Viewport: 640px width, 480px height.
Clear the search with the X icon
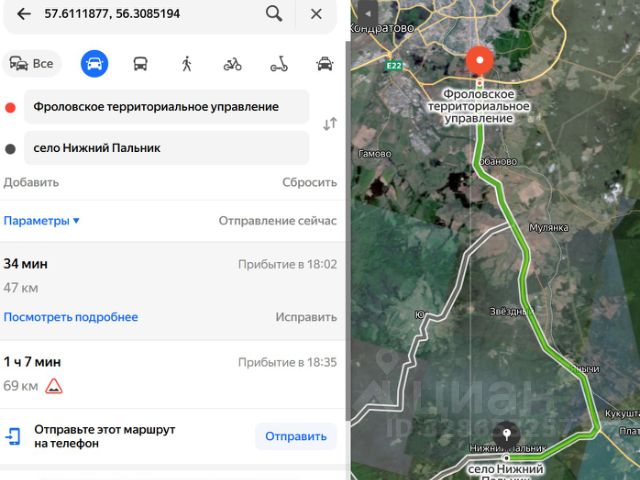(x=316, y=14)
